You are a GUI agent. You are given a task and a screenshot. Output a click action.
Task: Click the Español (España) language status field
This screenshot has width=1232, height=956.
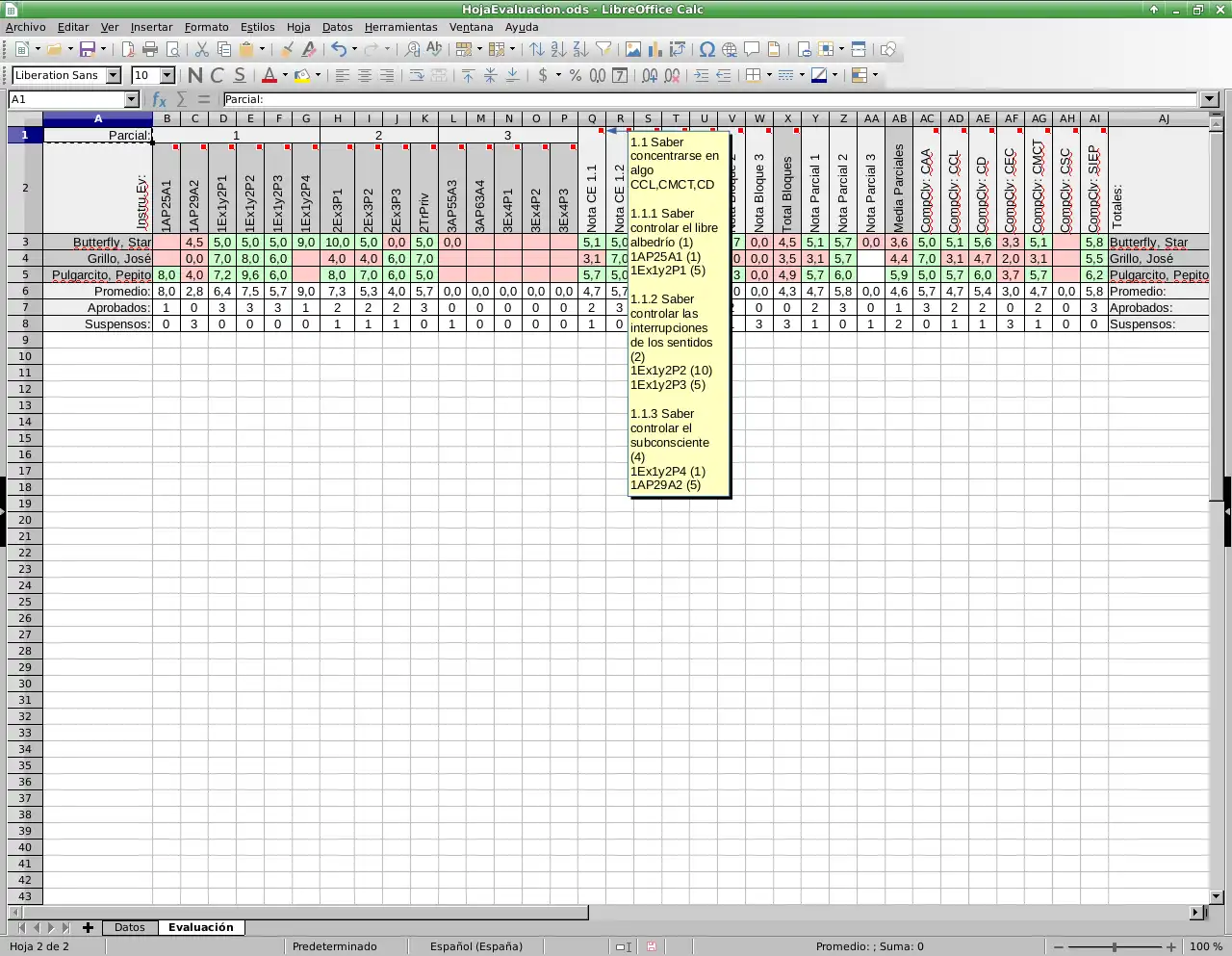pyautogui.click(x=476, y=946)
